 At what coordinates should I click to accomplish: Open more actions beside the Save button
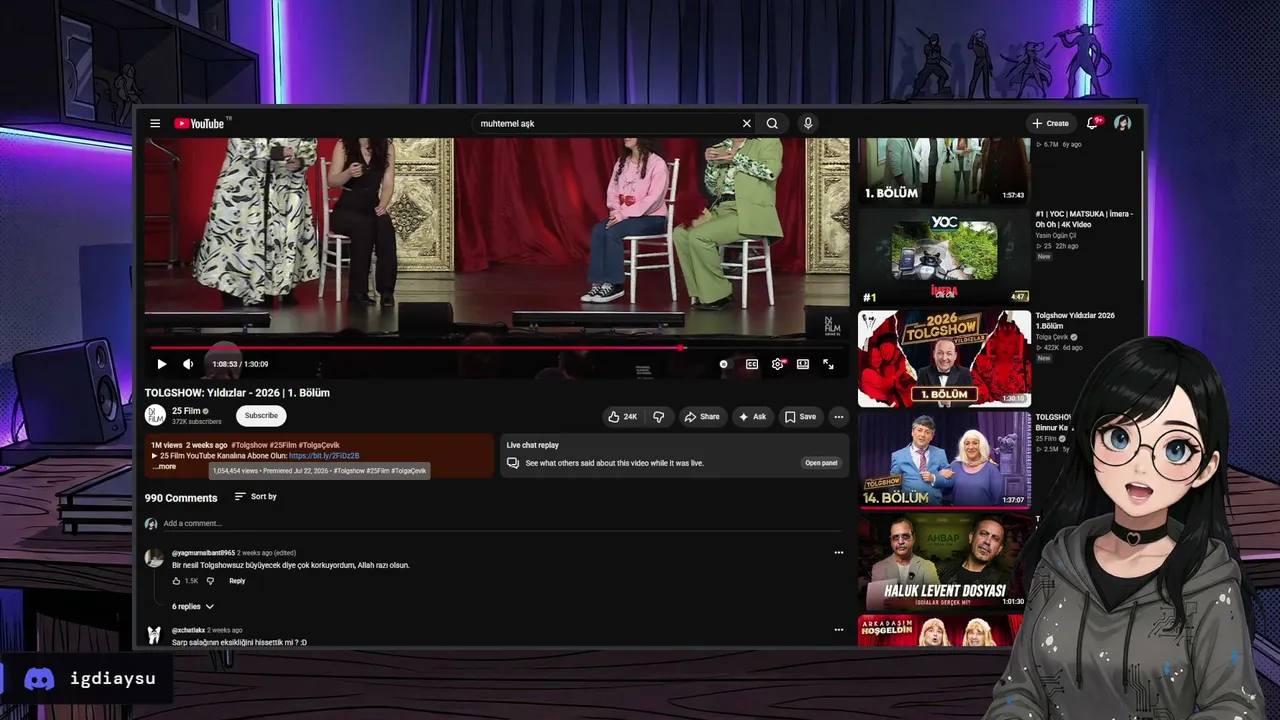pos(839,417)
